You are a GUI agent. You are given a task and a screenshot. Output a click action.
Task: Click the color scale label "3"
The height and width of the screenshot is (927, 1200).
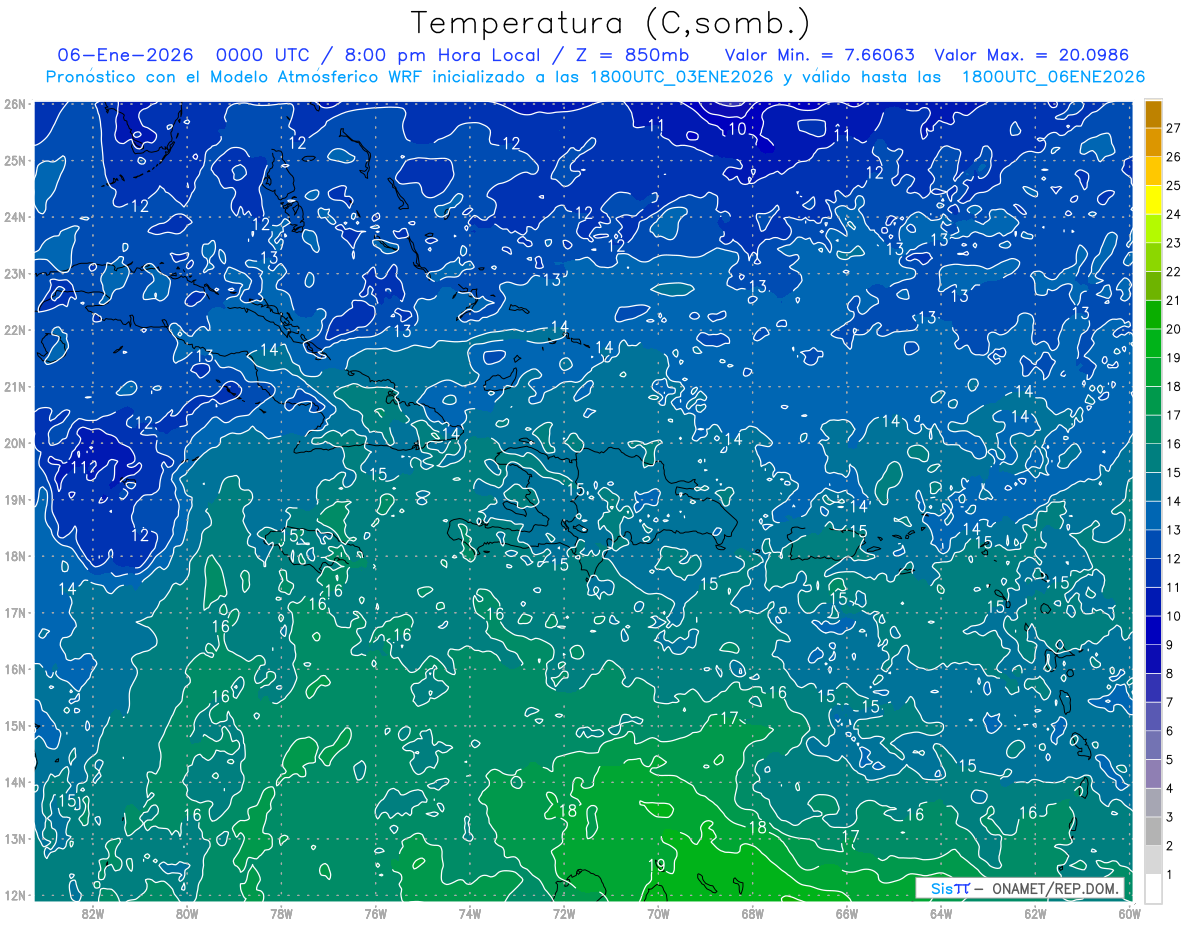click(x=1170, y=817)
